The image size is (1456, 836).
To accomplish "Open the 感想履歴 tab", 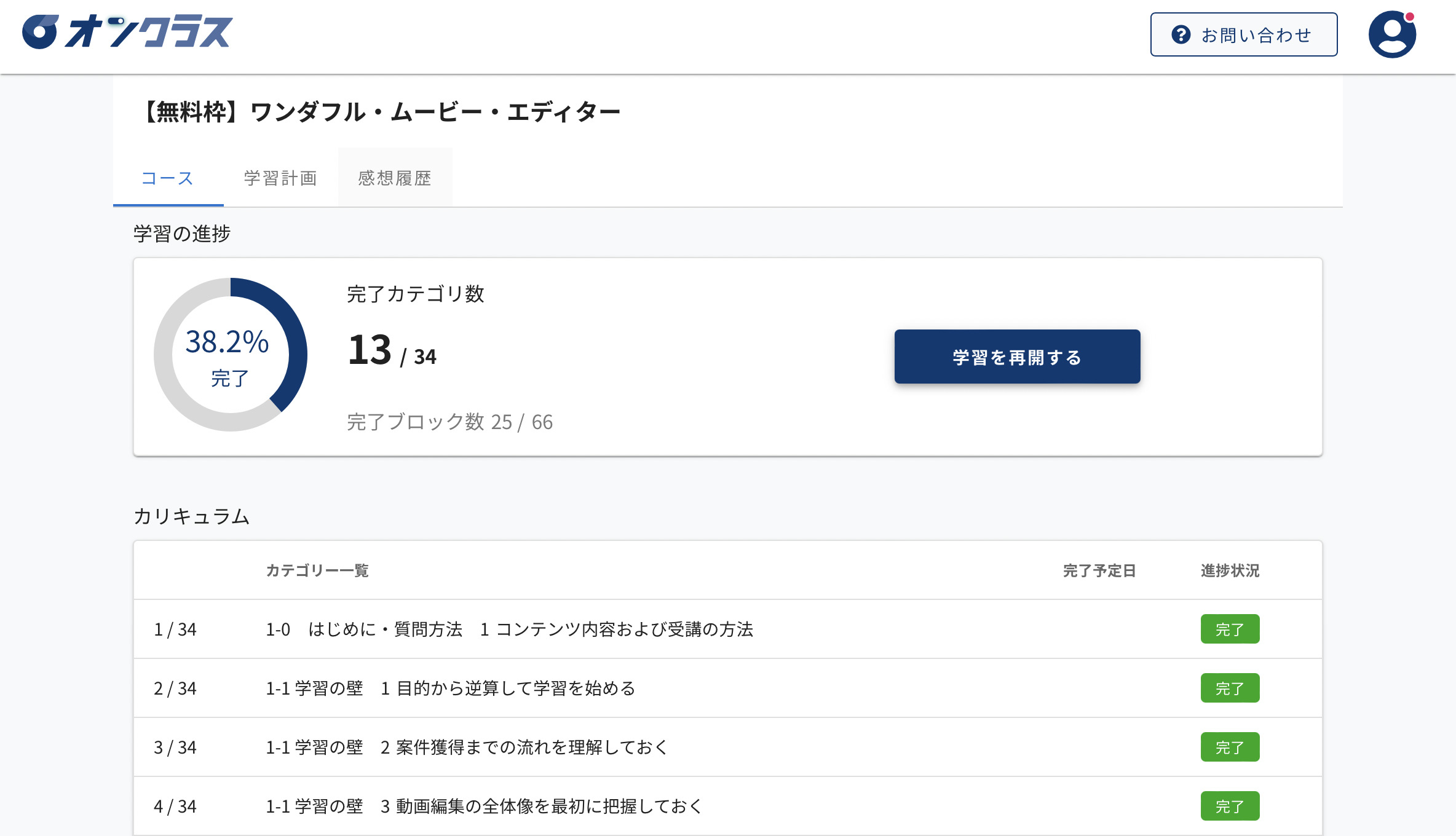I will pyautogui.click(x=395, y=178).
